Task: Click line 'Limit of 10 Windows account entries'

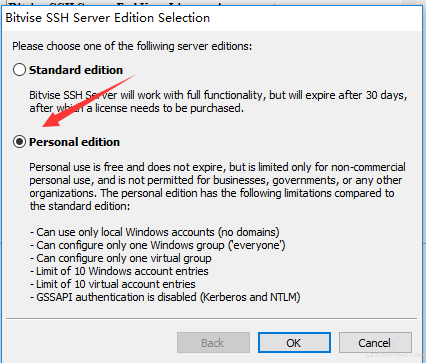Action: click(x=119, y=271)
